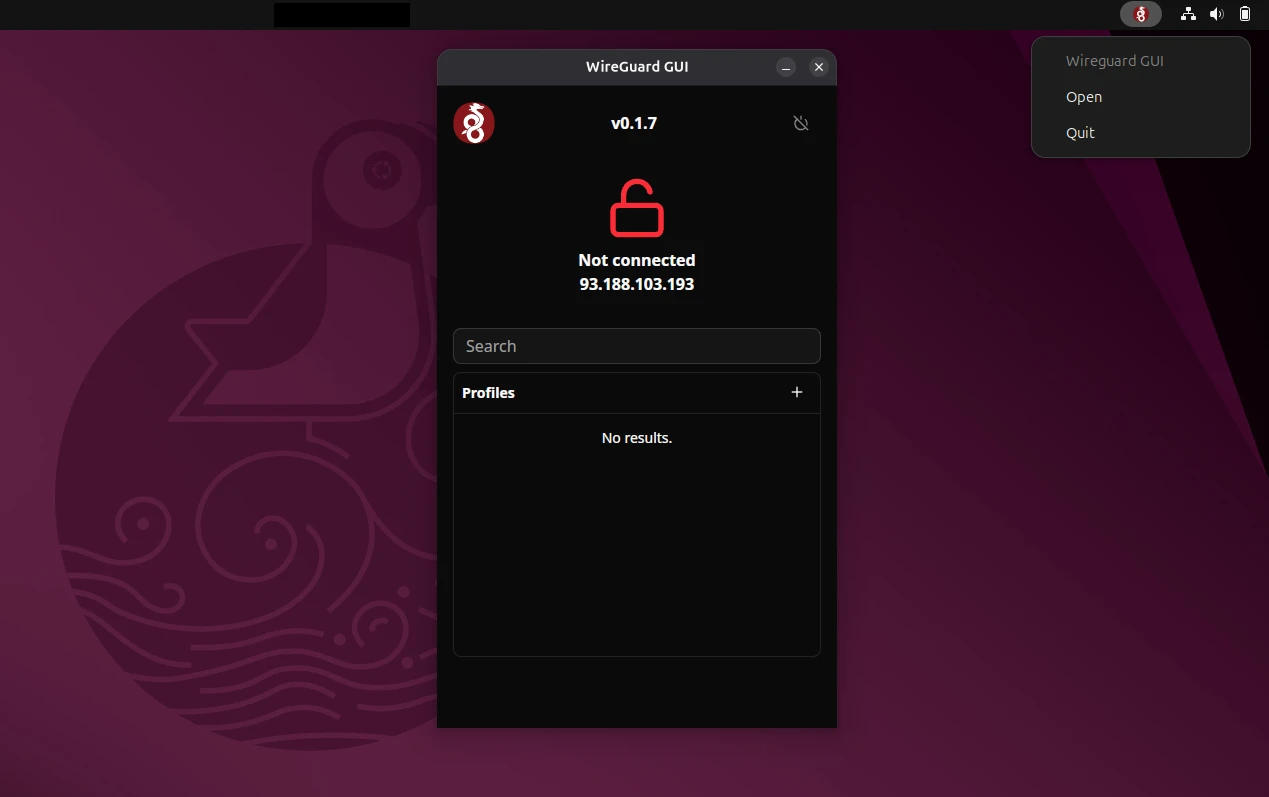Click the v0.1.7 version label
1269x797 pixels.
[634, 122]
